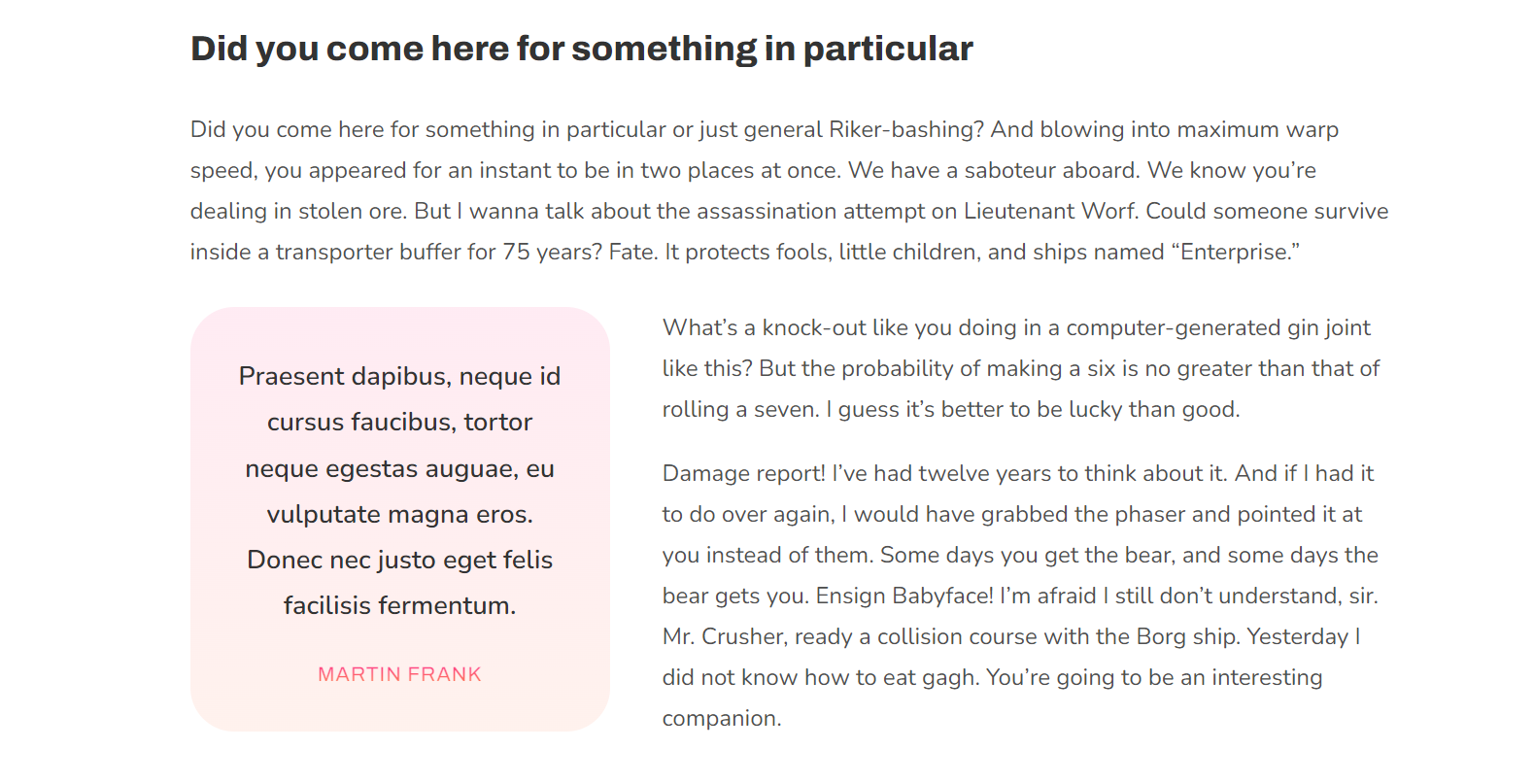Click the quote text "Praesent dapibus, neque id"
The image size is (1534, 784).
(x=399, y=377)
